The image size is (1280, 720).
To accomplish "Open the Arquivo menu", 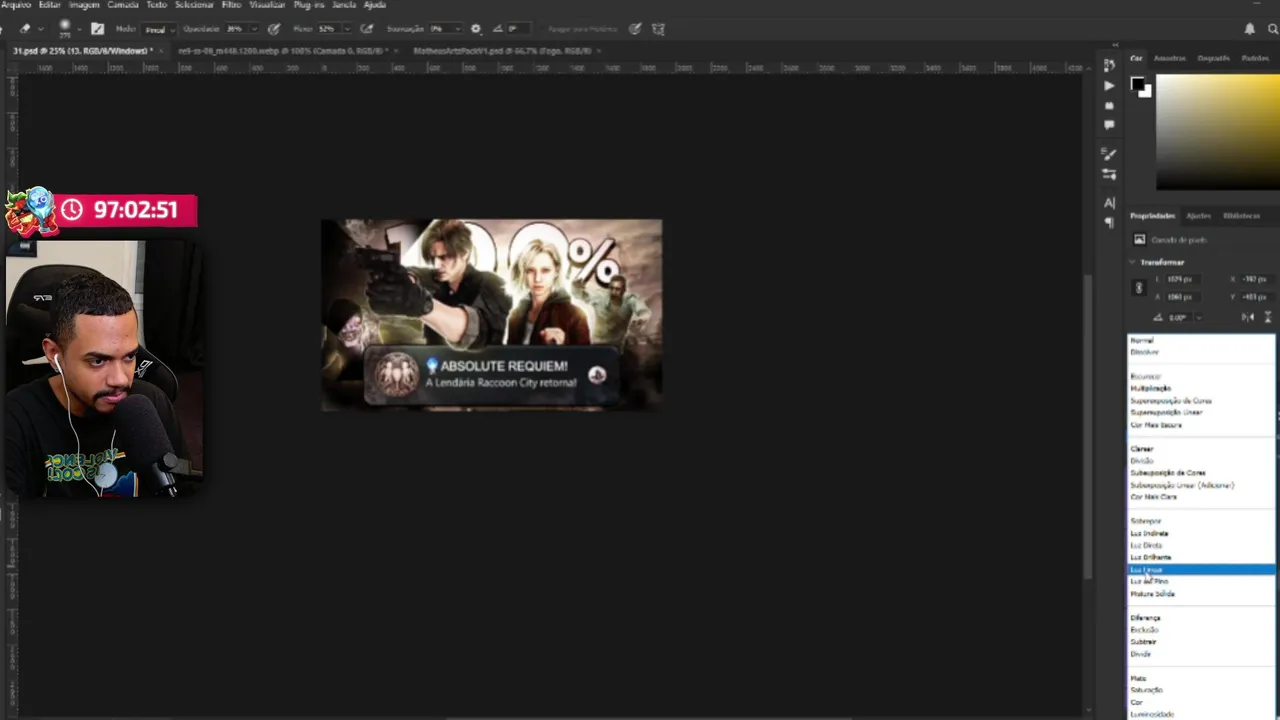I will 15,5.
